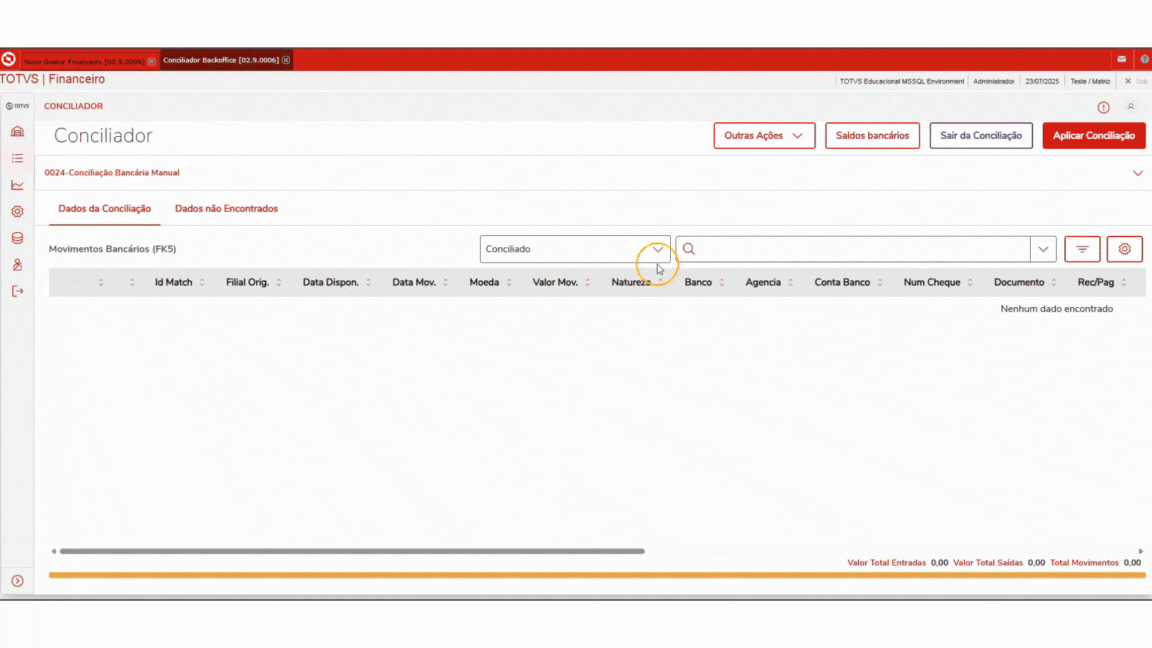Open table settings gear button

pyautogui.click(x=1124, y=249)
